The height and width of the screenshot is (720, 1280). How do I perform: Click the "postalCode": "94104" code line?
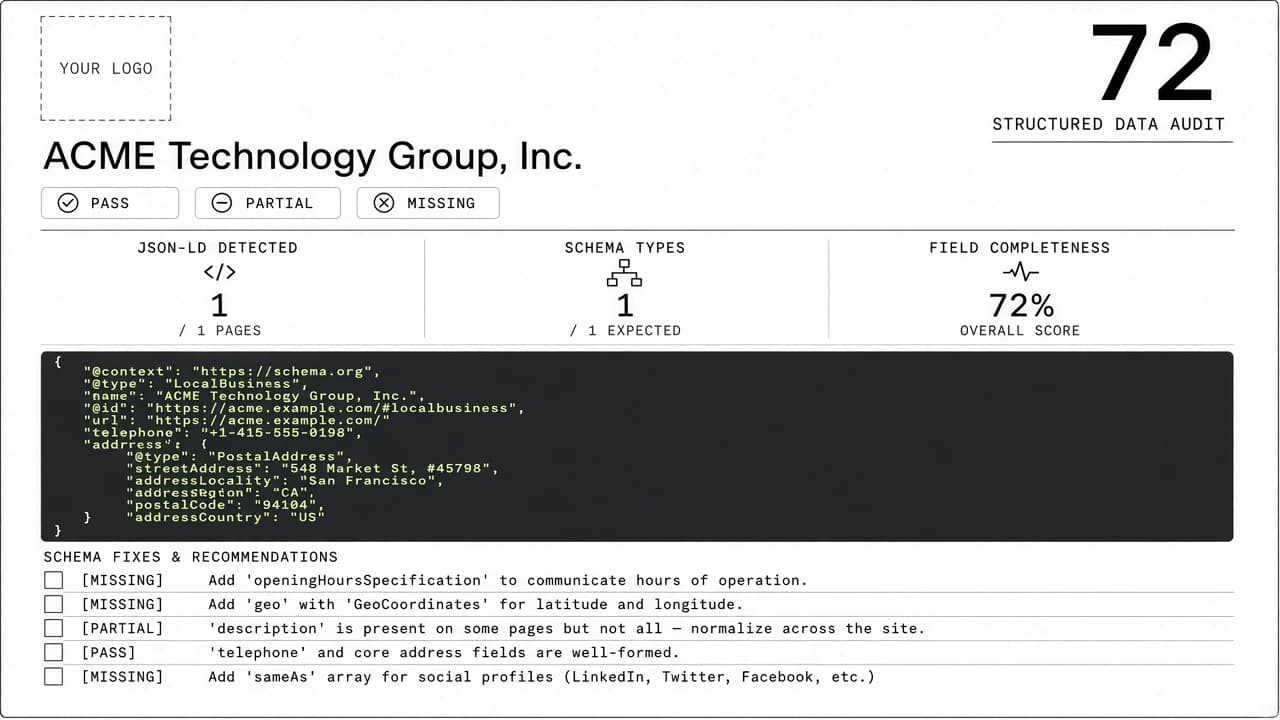[225, 505]
